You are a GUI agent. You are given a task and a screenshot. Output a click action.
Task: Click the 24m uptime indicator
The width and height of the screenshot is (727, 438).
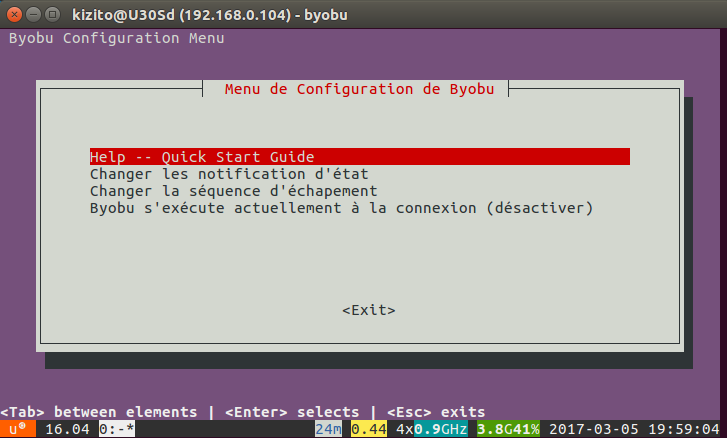(327, 429)
